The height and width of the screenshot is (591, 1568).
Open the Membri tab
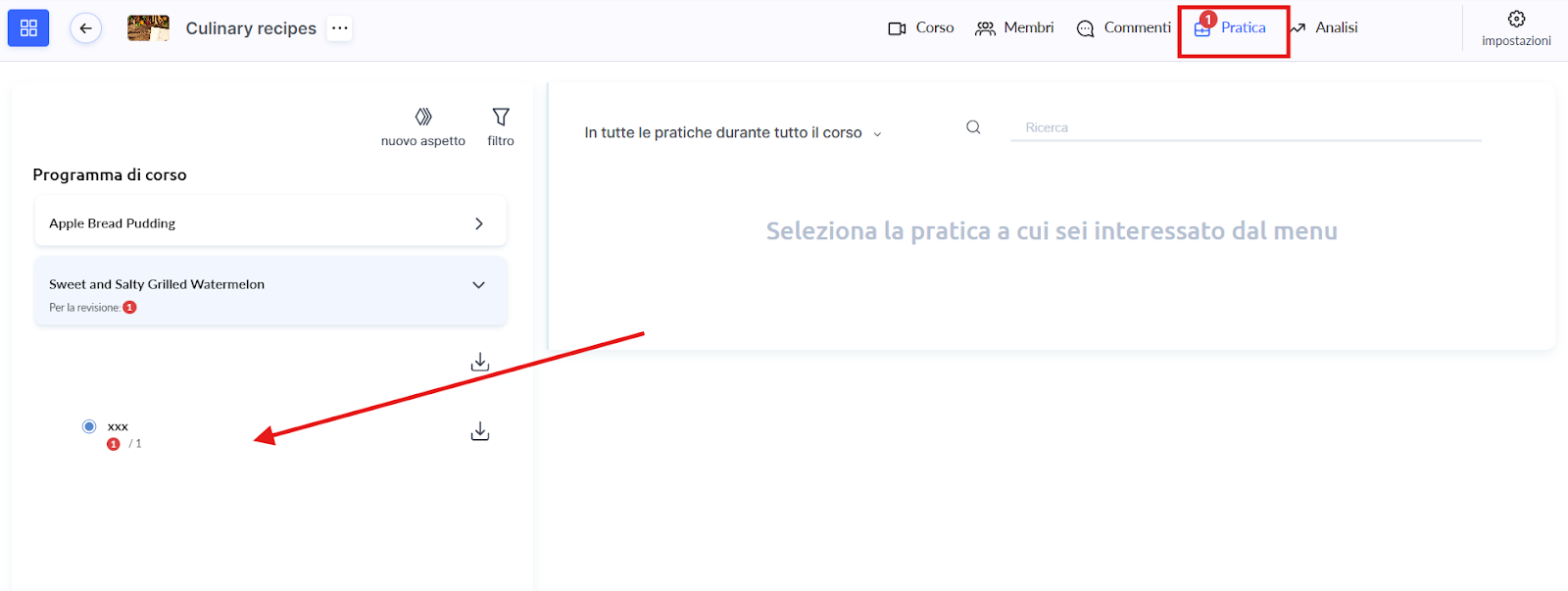coord(1015,28)
